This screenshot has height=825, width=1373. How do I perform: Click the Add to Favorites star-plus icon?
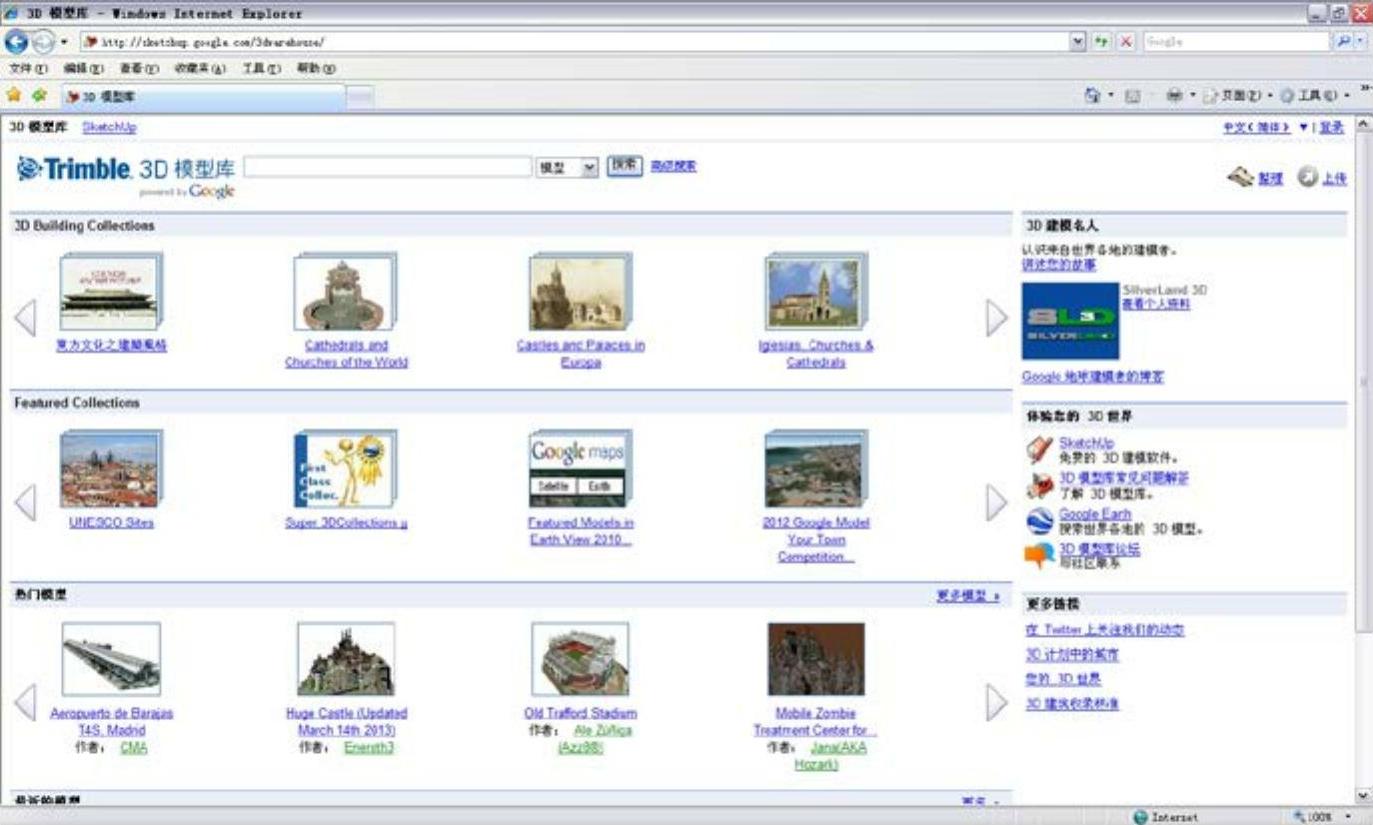coord(39,95)
